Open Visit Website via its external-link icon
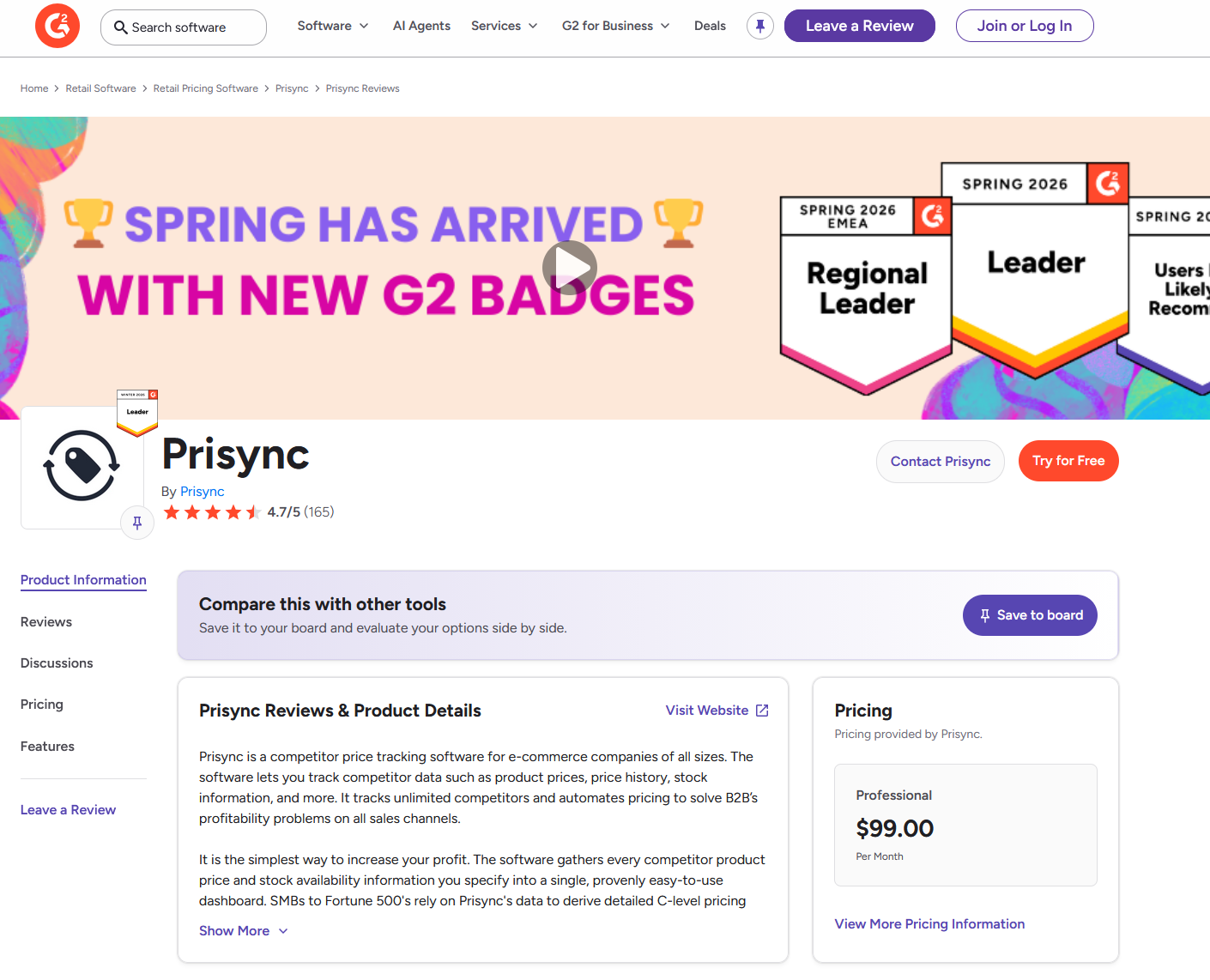1210x980 pixels. [762, 710]
